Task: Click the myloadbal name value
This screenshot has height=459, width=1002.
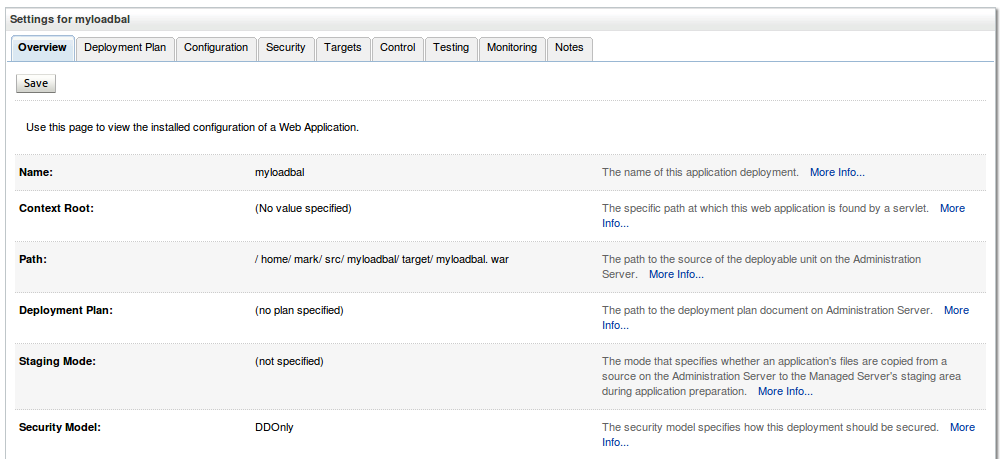Action: [x=279, y=172]
